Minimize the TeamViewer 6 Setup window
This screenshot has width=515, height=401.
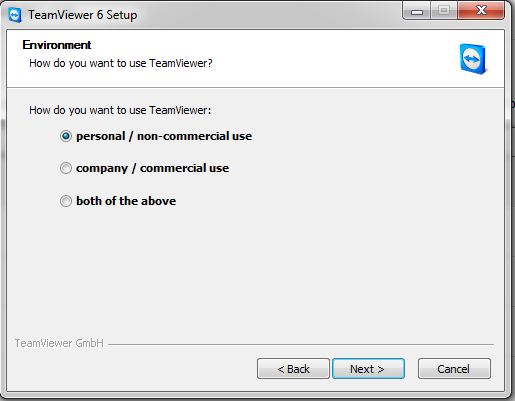pos(417,11)
